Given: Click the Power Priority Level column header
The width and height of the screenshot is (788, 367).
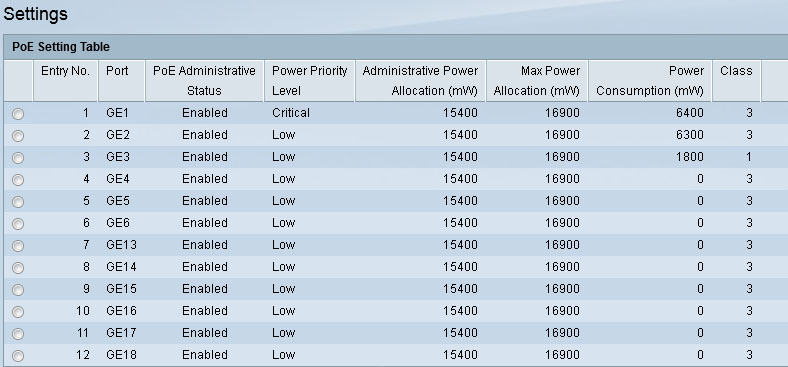Looking at the screenshot, I should [x=310, y=80].
